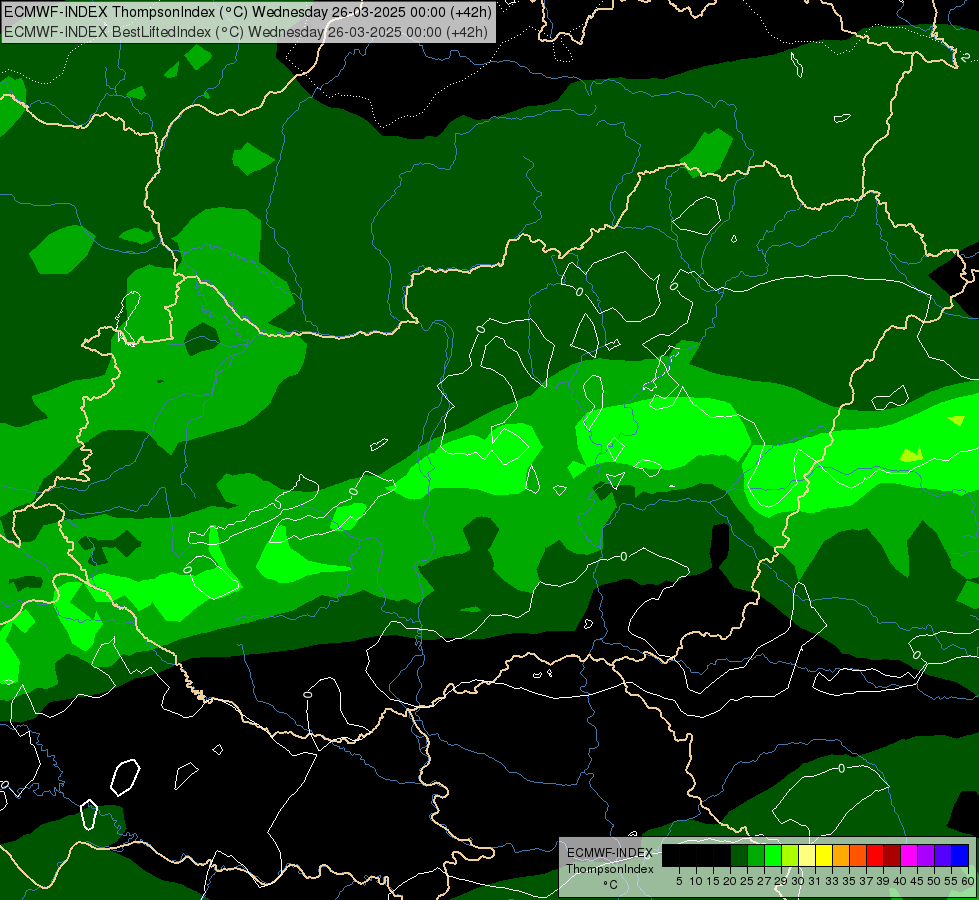Click the orange-red 35–37 legend swatch
The width and height of the screenshot is (979, 900).
point(858,855)
